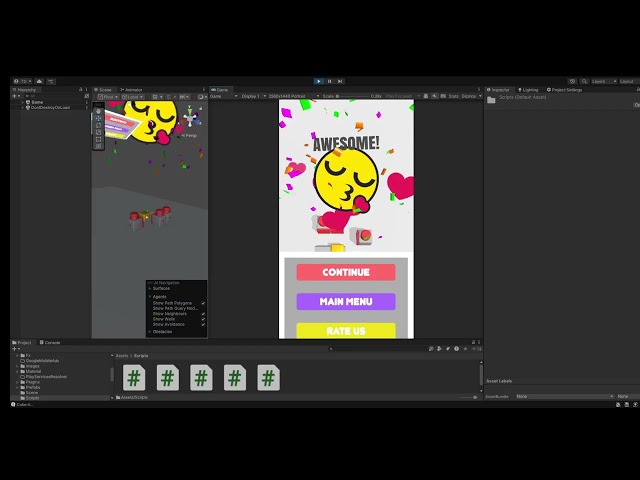Toggle hidden packages visibility count icon
This screenshot has width=640, height=480.
tap(476, 349)
